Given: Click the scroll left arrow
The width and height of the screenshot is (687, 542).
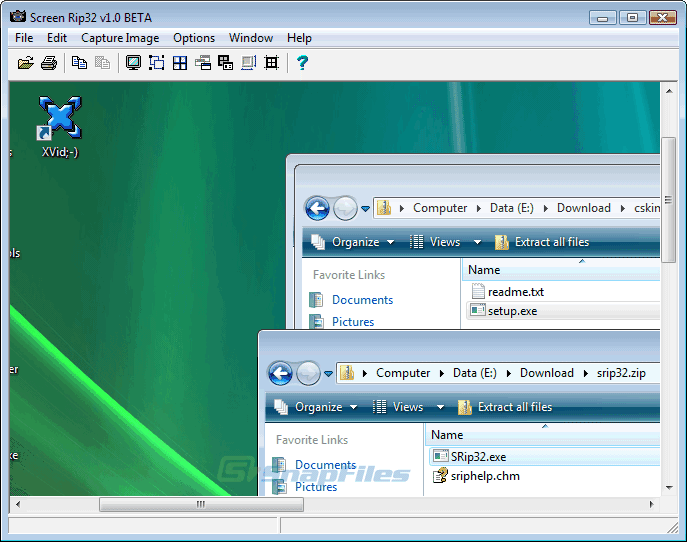Looking at the screenshot, I should click(x=18, y=504).
